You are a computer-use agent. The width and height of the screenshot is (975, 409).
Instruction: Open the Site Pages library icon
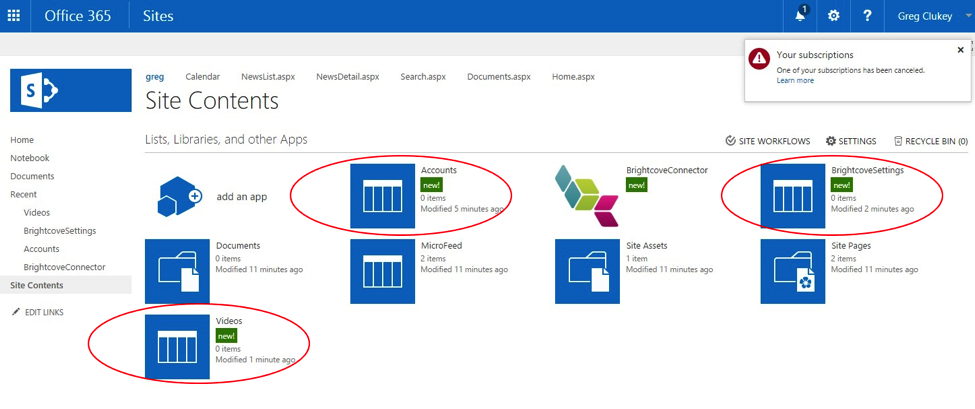tap(792, 271)
